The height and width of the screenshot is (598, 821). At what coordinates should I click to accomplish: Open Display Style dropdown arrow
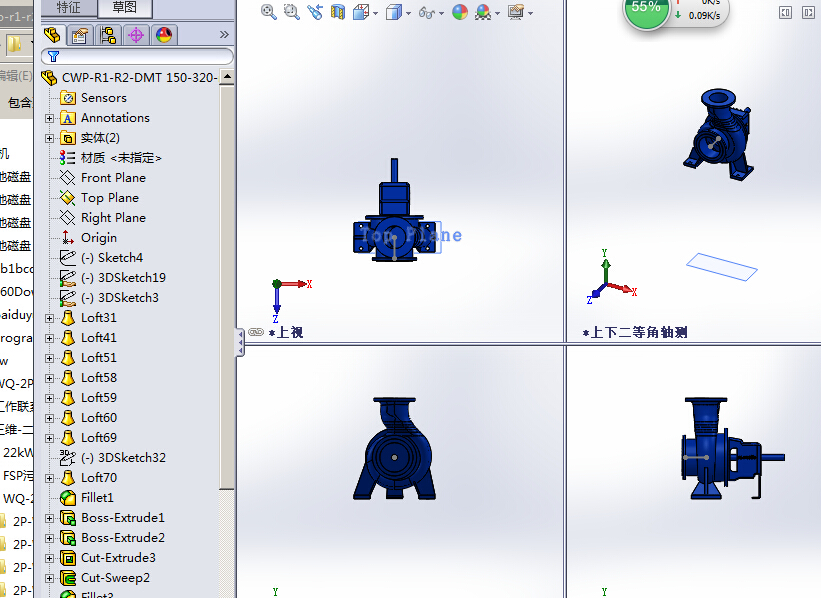(408, 14)
